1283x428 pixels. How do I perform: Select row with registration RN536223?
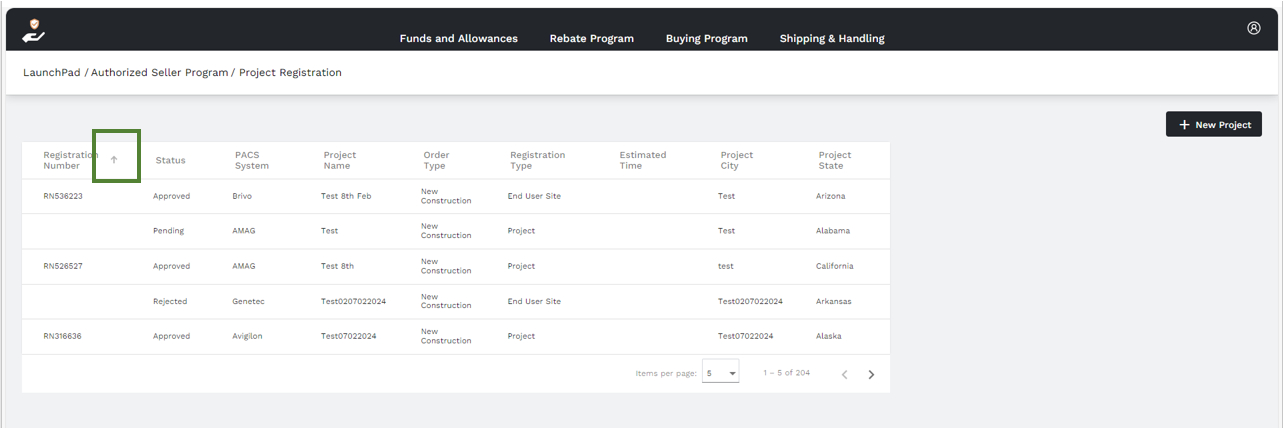pyautogui.click(x=456, y=196)
